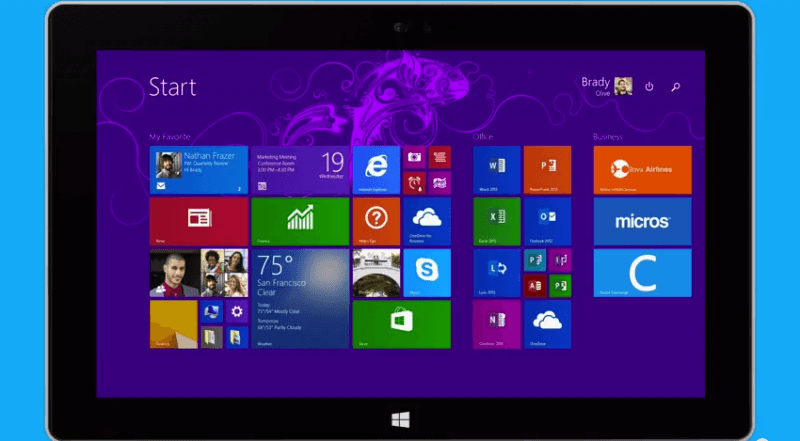The image size is (800, 441).
Task: Open the green Finance tile
Action: [x=300, y=222]
